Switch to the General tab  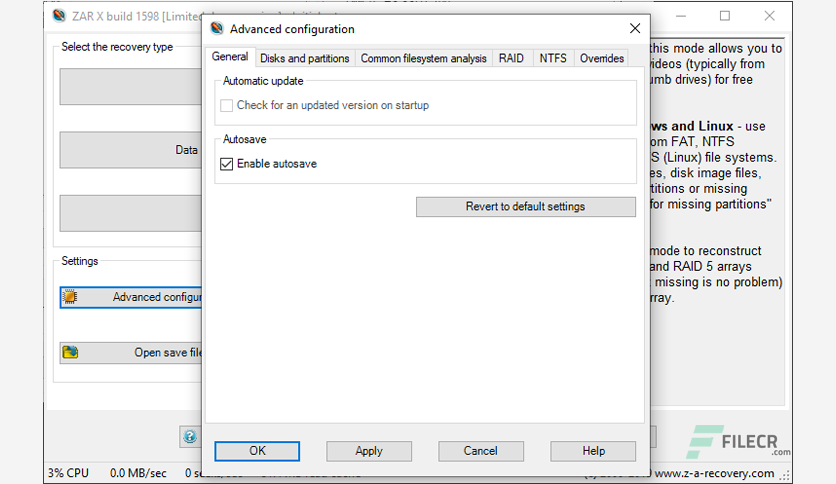point(230,57)
